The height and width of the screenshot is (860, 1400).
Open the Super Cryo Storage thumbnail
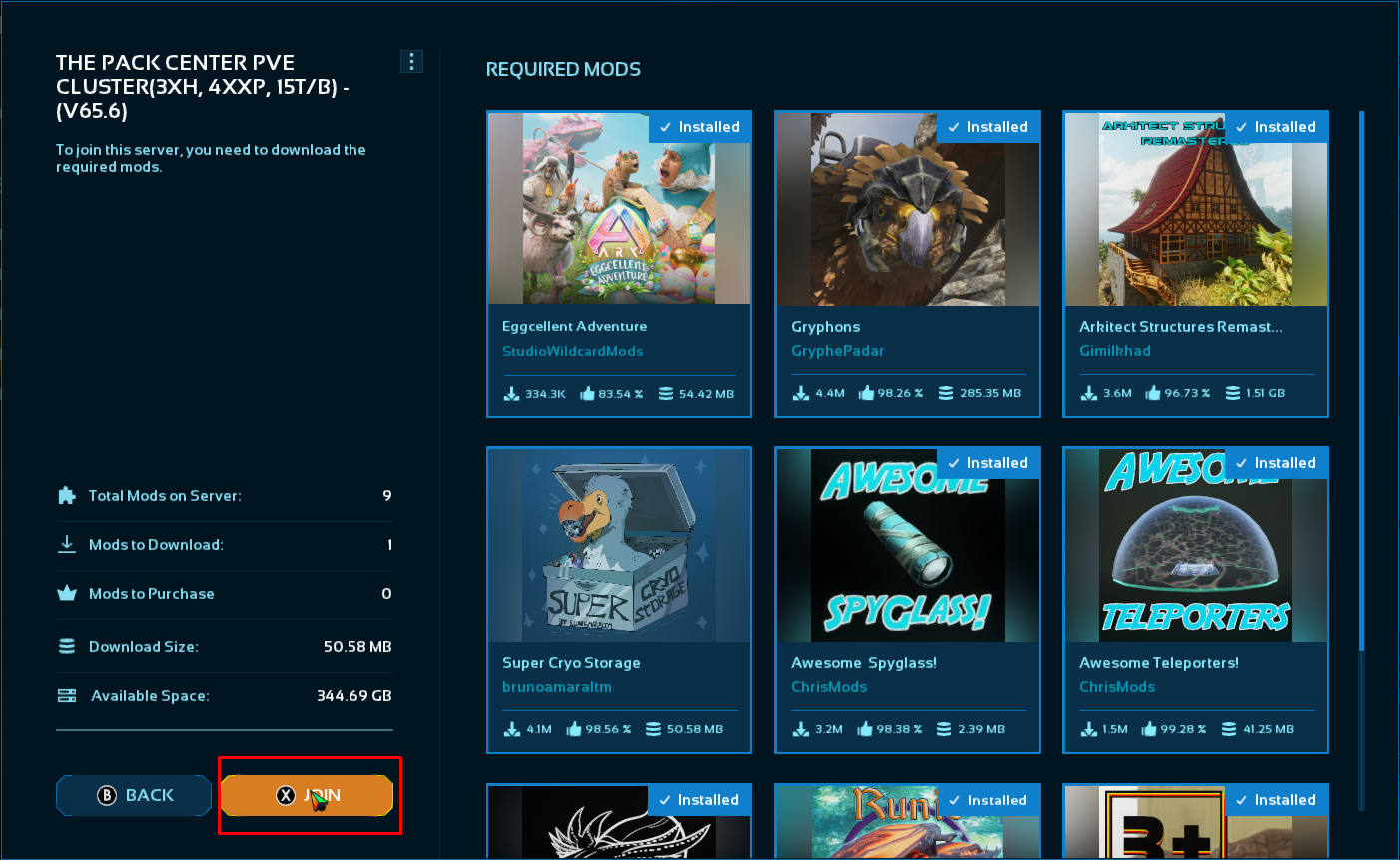point(619,544)
